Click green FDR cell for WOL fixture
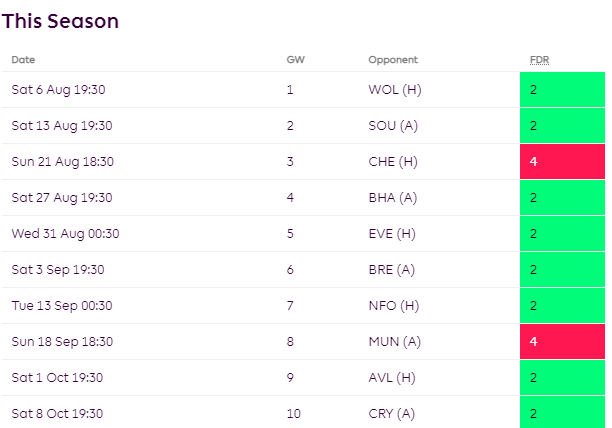 [x=562, y=90]
